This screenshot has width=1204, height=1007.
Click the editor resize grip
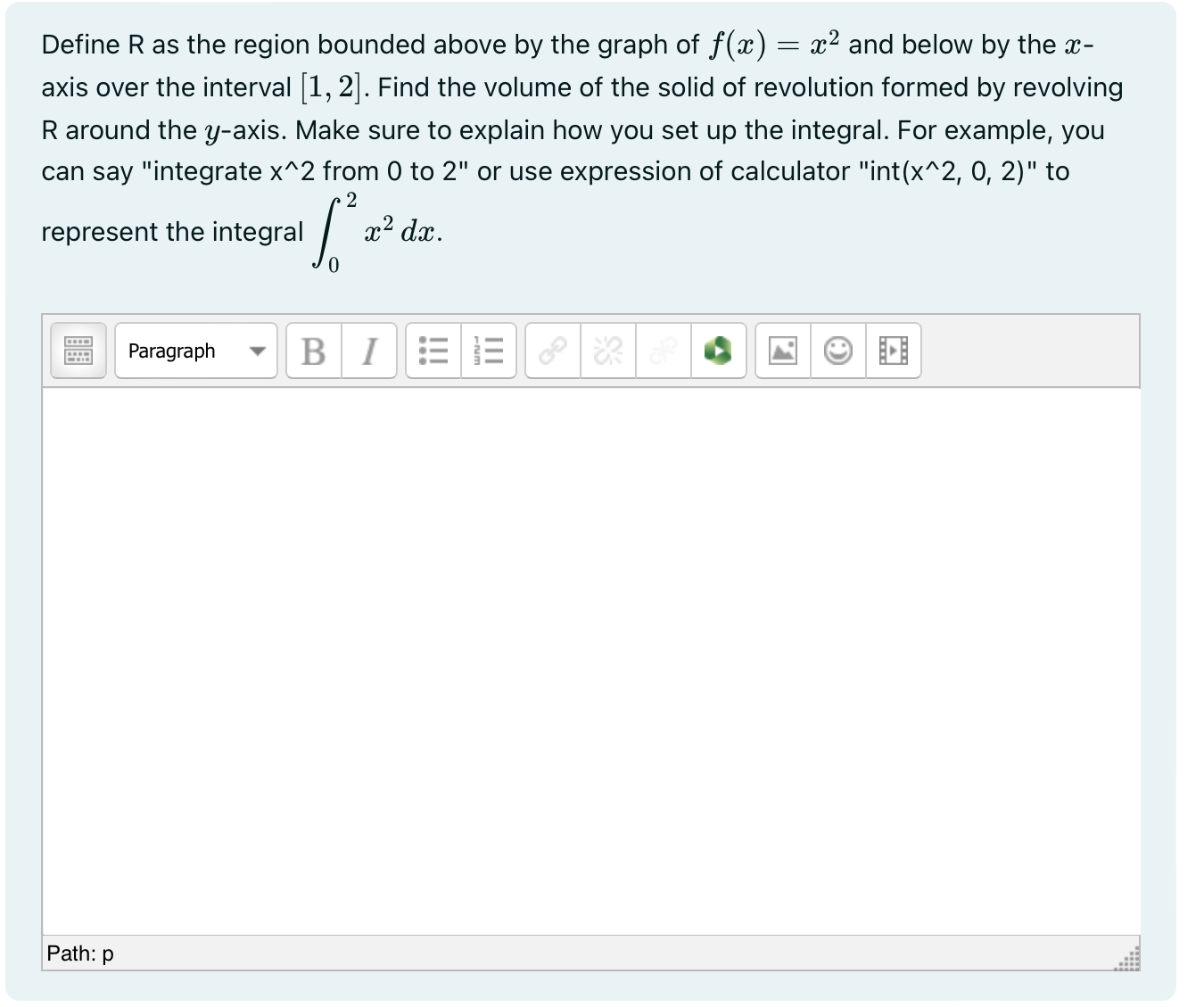click(1129, 958)
